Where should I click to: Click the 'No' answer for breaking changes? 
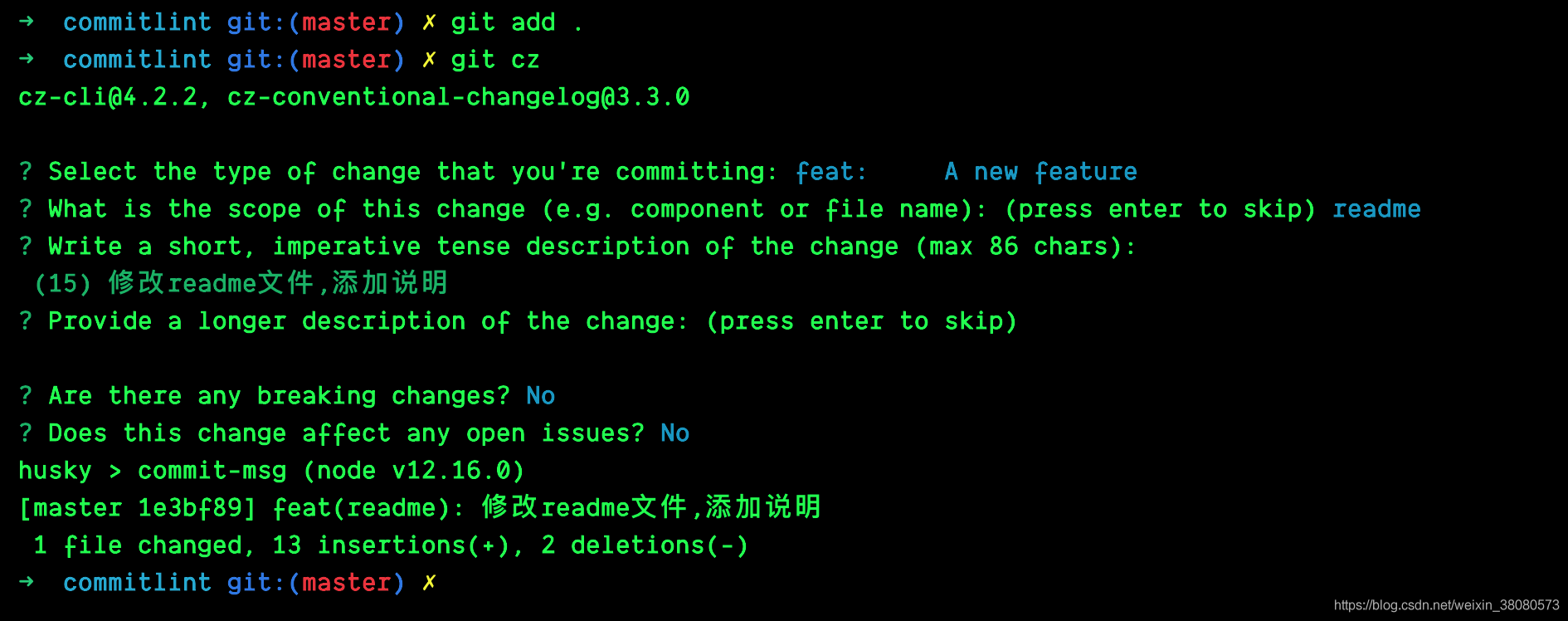(x=540, y=396)
